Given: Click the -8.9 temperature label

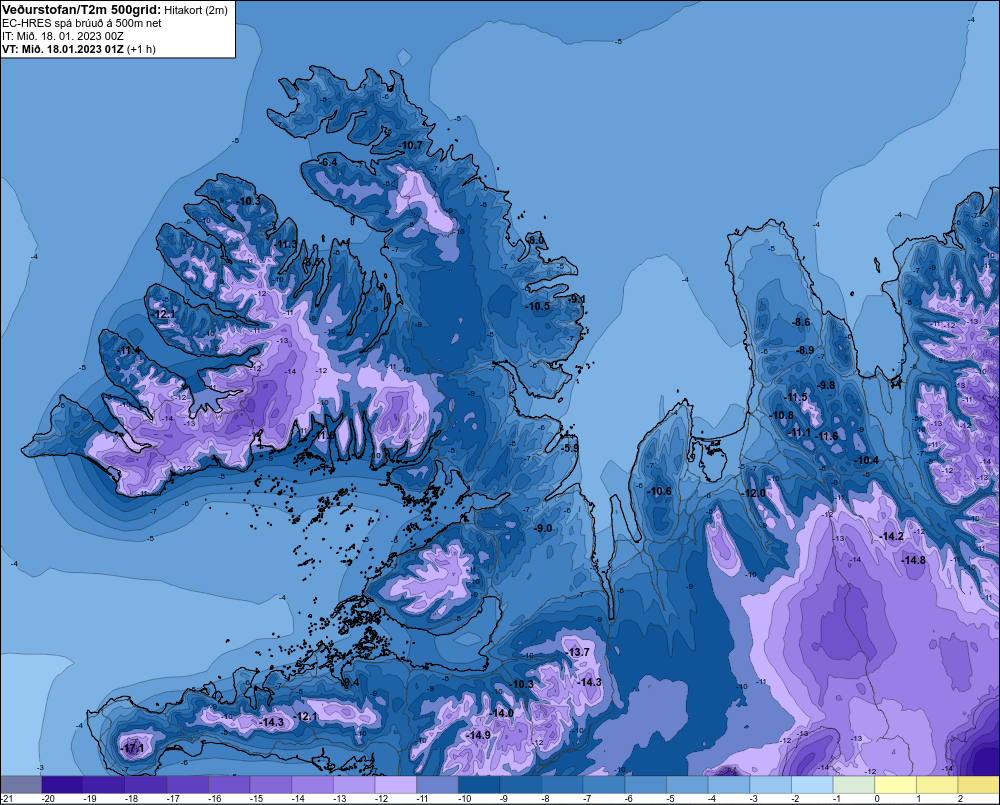Looking at the screenshot, I should (x=805, y=350).
